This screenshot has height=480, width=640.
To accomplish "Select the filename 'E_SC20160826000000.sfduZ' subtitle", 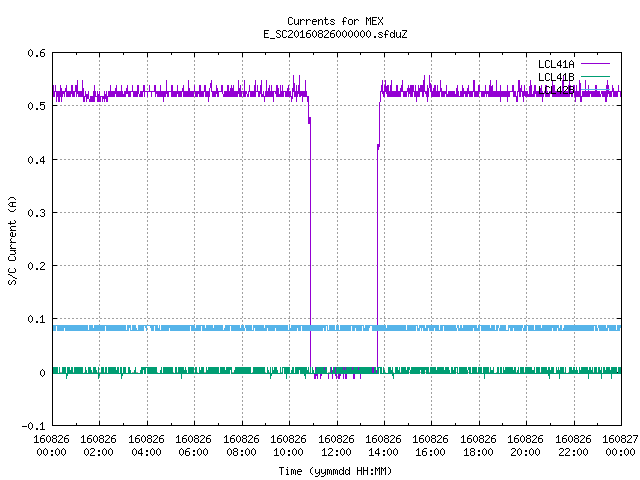I will [x=335, y=34].
